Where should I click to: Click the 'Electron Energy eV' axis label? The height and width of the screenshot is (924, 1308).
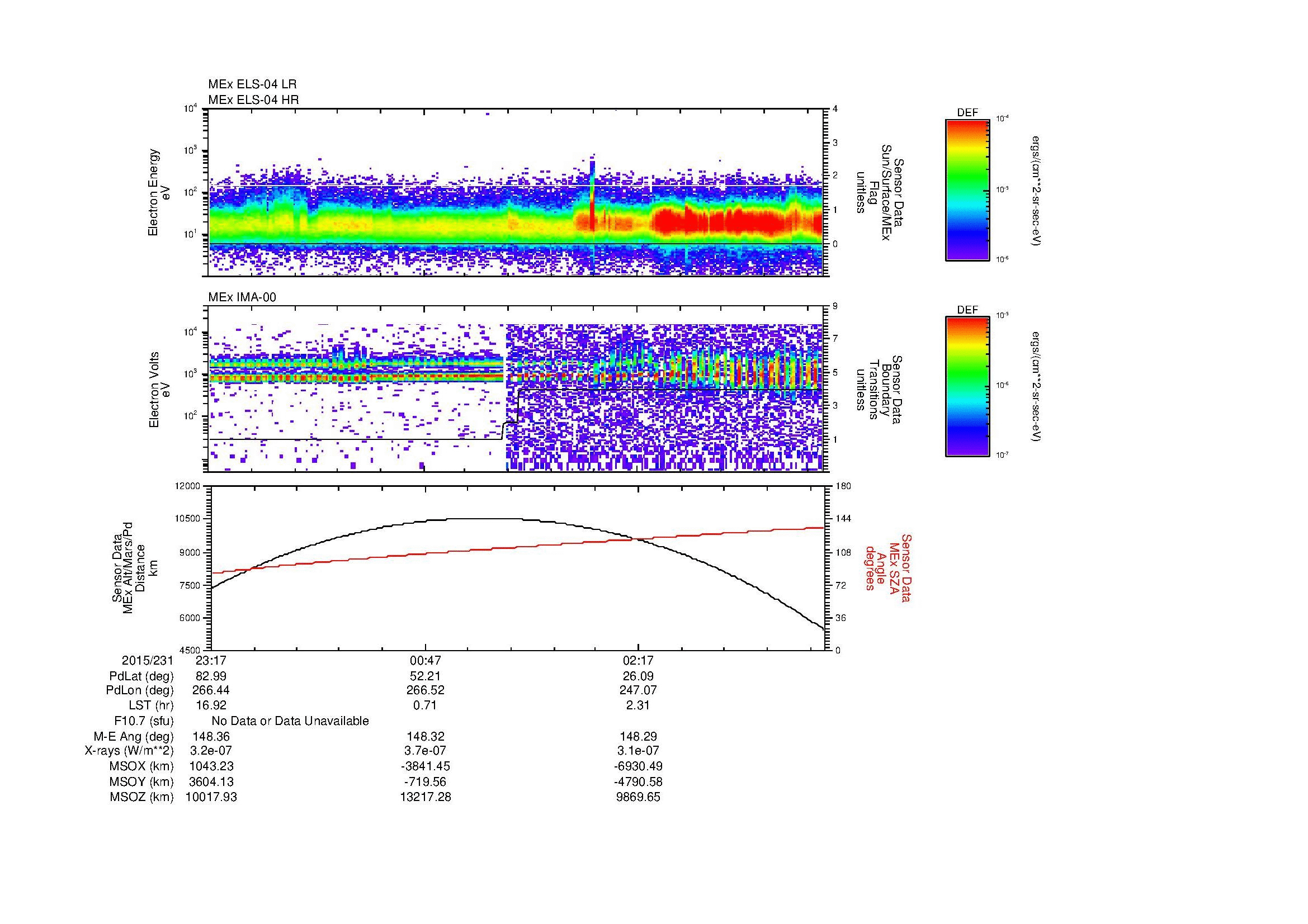[x=159, y=192]
